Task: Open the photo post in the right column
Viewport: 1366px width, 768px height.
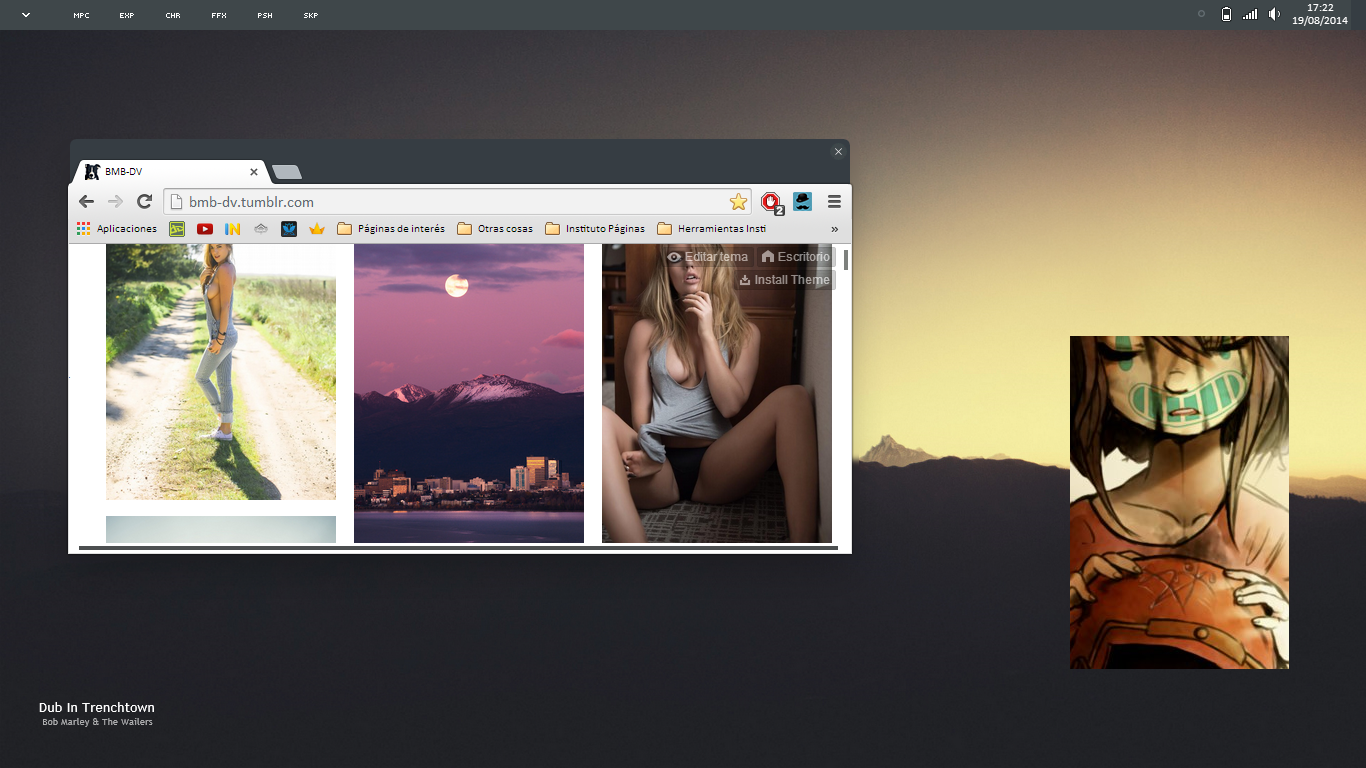Action: (717, 393)
